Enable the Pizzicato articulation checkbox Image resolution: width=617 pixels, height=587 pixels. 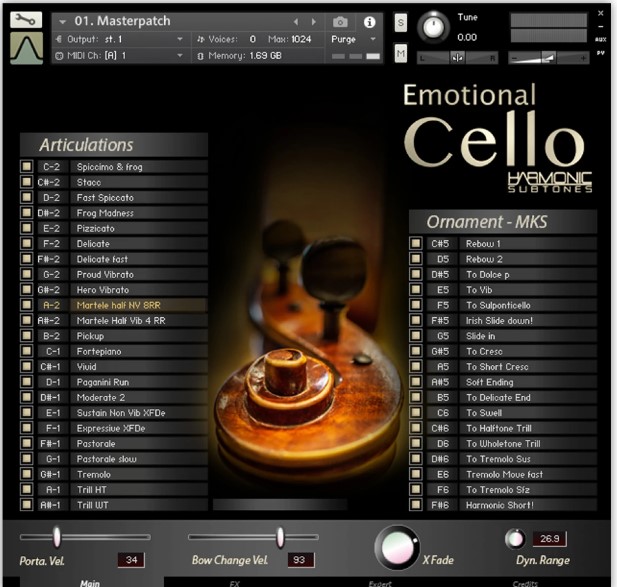pos(27,228)
